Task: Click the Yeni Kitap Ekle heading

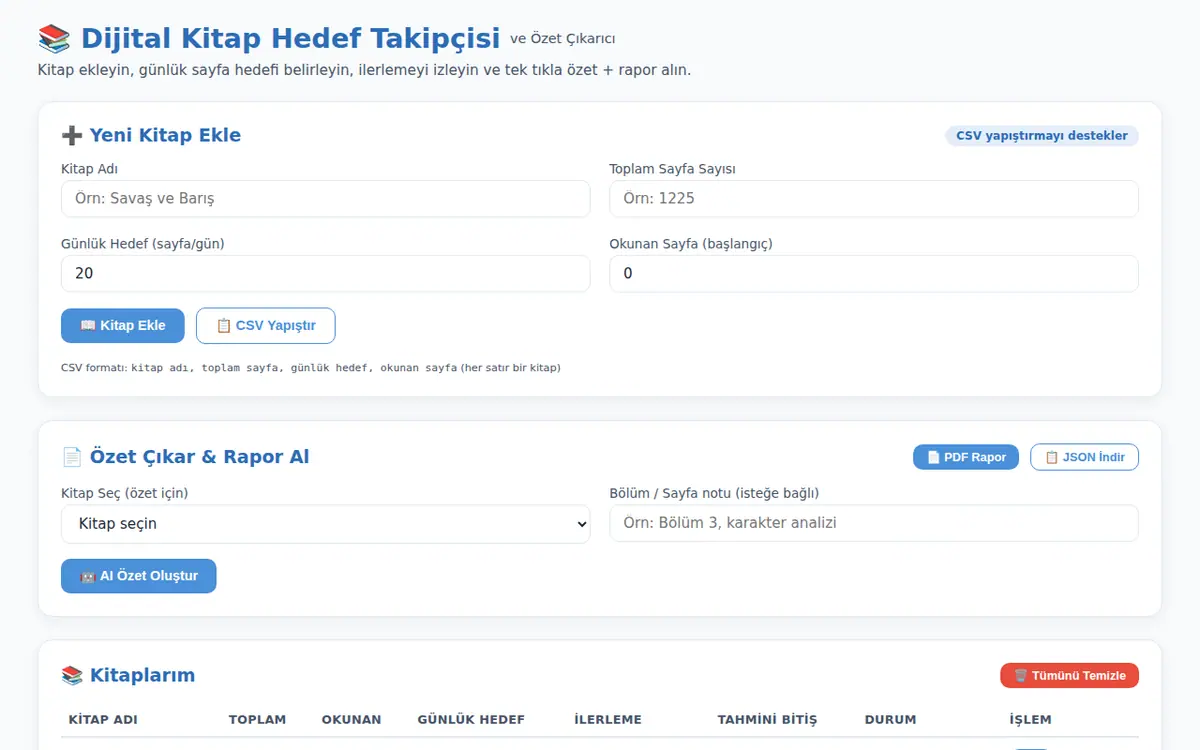Action: point(165,135)
